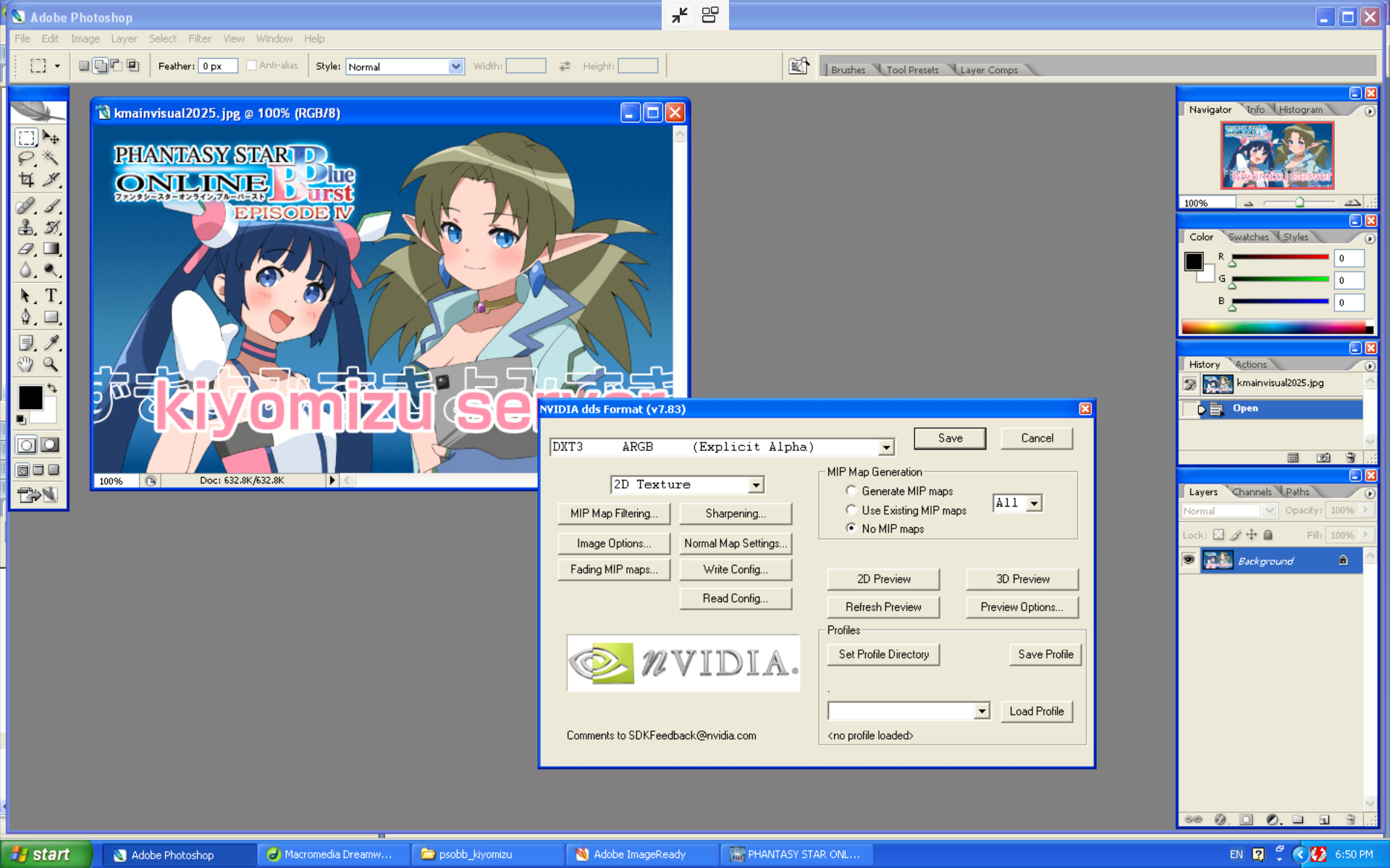Toggle the Anti-alias checkbox
The width and height of the screenshot is (1390, 868).
coord(251,65)
